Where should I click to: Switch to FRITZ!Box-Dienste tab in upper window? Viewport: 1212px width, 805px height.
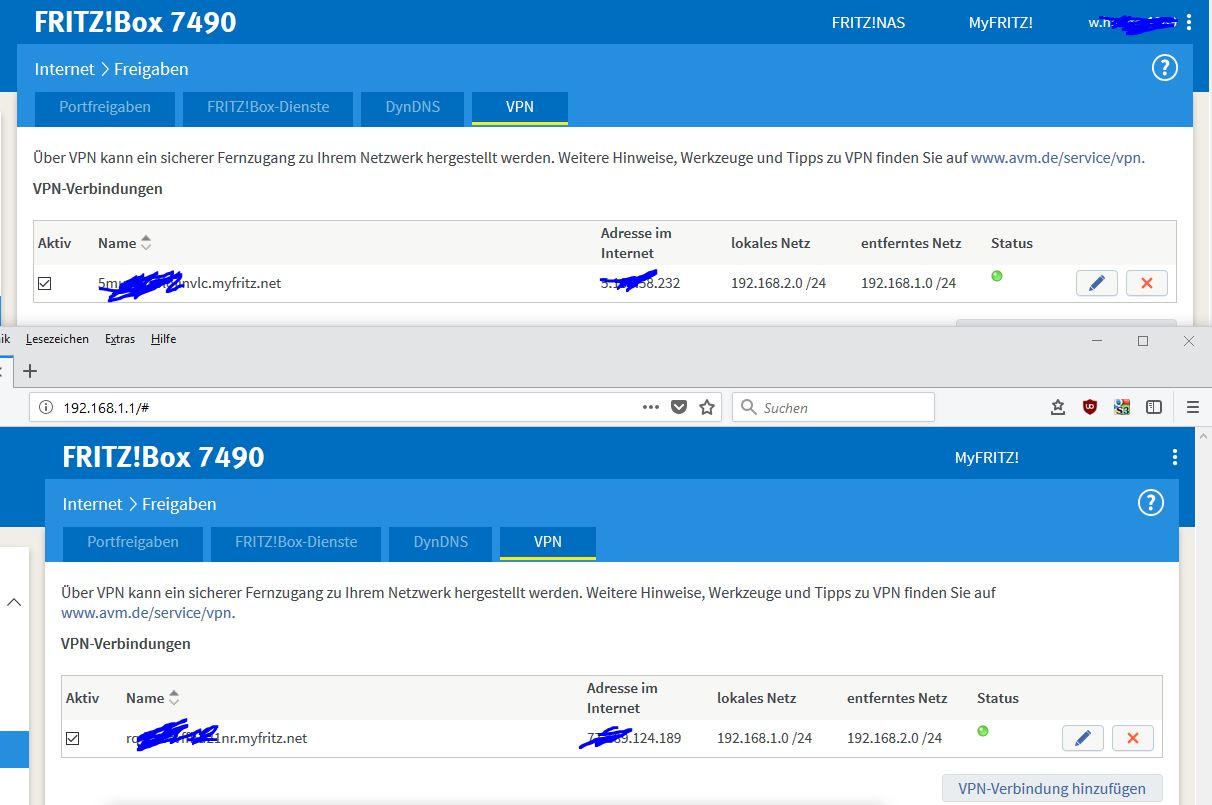(x=268, y=107)
